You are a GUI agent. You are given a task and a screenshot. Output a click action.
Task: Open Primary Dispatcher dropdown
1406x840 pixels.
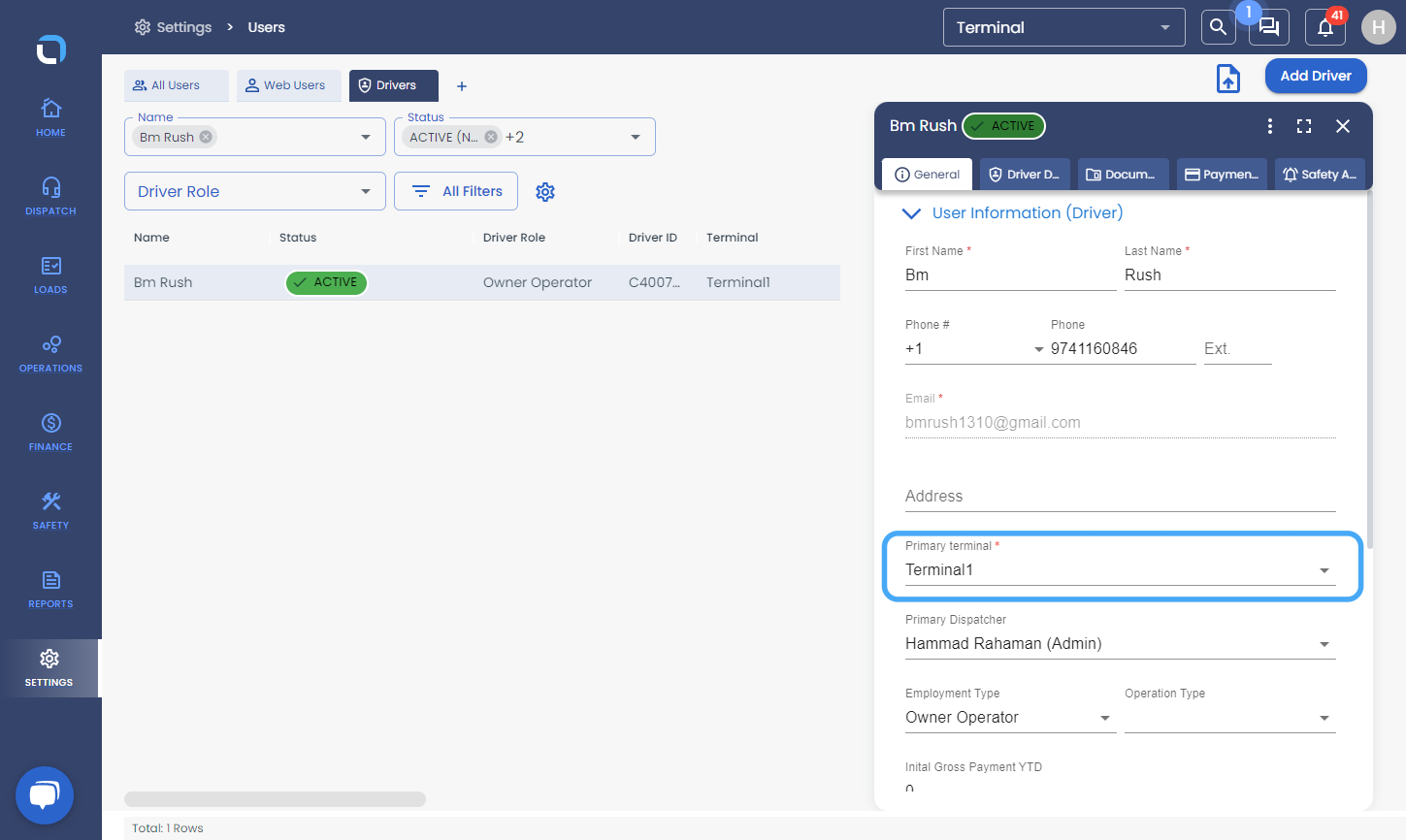click(x=1121, y=644)
